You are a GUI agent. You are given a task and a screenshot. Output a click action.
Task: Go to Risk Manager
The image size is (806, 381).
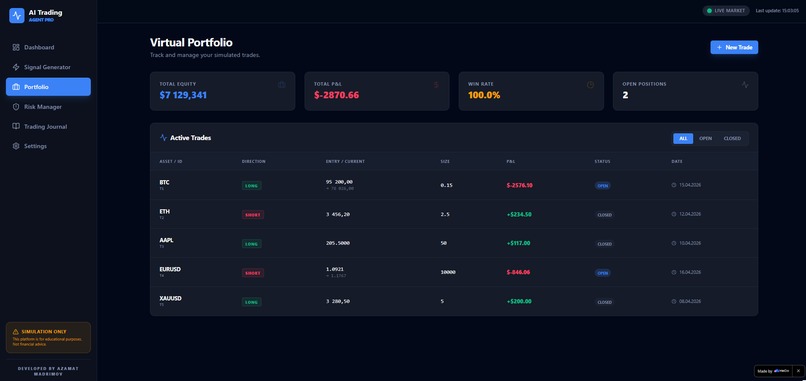coord(48,107)
